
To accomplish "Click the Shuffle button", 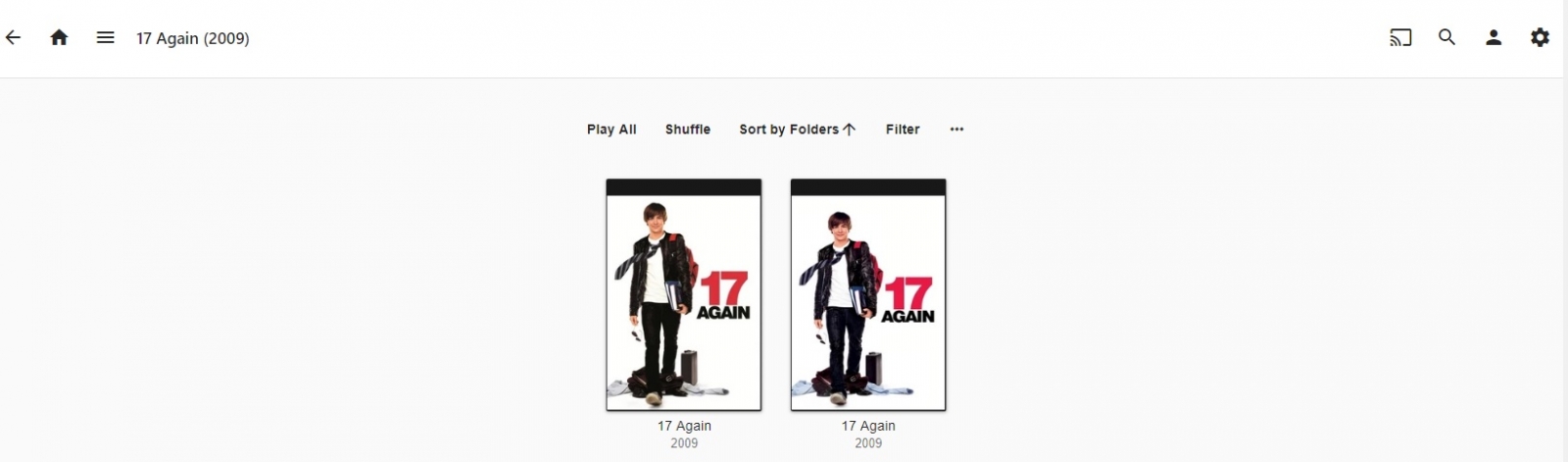I will tap(688, 129).
